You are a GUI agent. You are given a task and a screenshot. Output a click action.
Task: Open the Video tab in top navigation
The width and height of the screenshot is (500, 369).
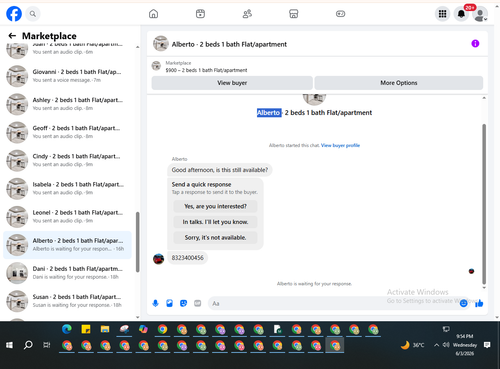[x=200, y=14]
